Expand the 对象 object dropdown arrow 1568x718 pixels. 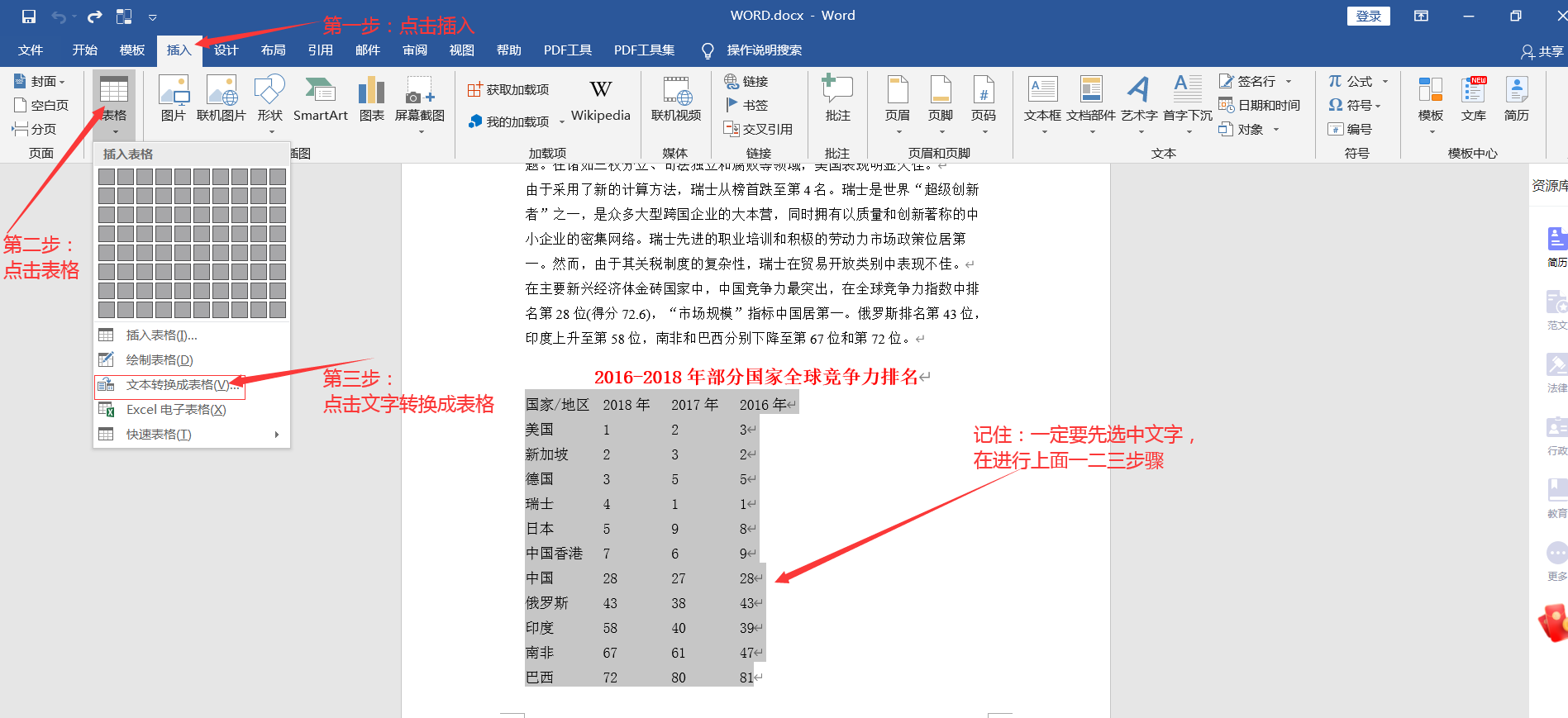pos(1276,129)
